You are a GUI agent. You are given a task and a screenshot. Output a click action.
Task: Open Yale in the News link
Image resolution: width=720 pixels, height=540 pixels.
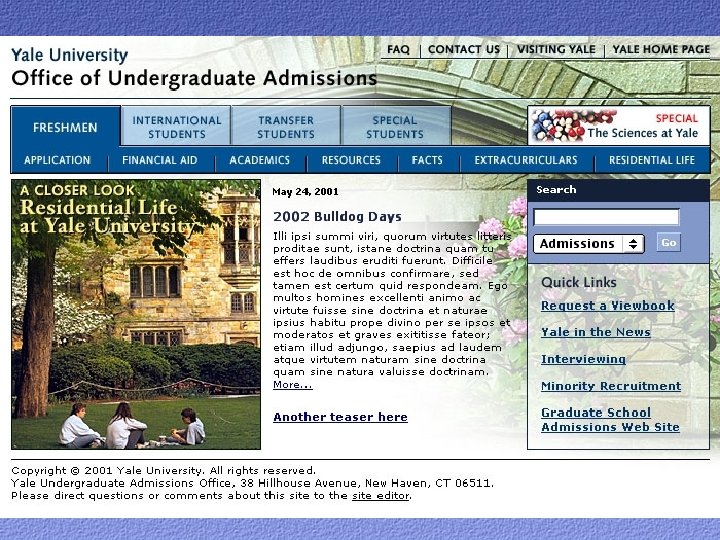tap(596, 332)
